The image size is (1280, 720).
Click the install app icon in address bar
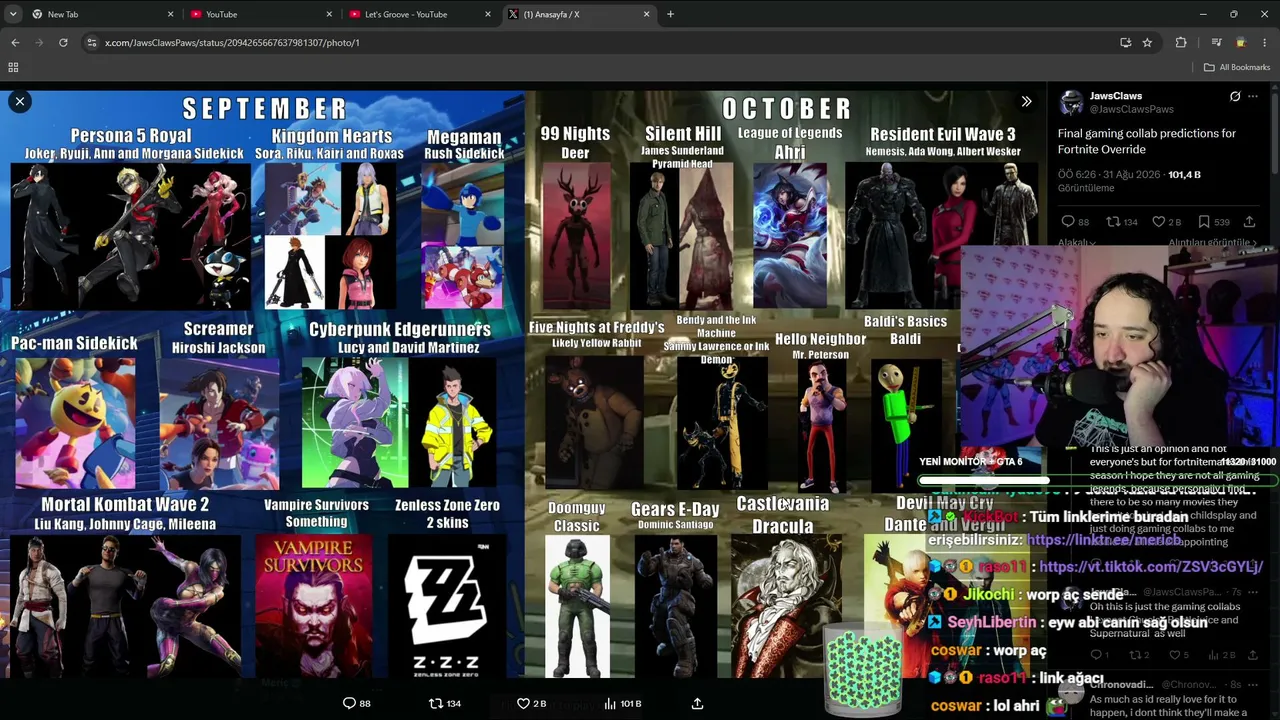pyautogui.click(x=1125, y=42)
